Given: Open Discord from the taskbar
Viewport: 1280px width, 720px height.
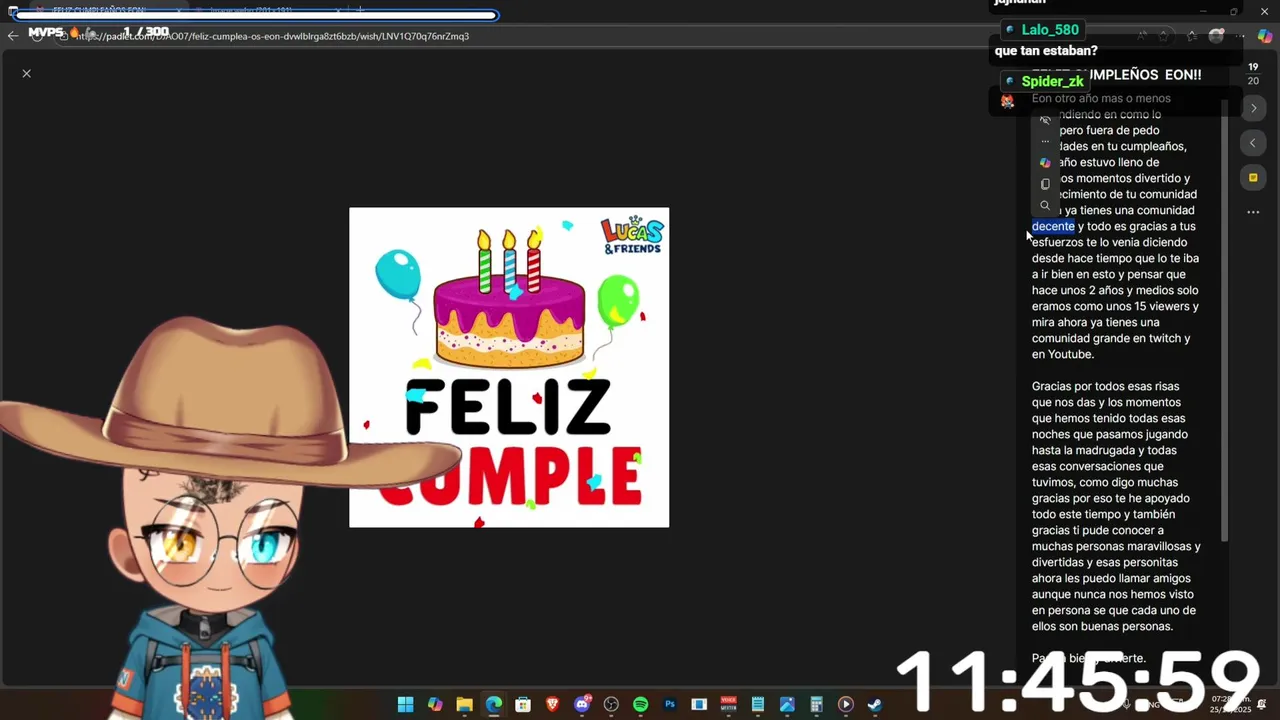Looking at the screenshot, I should [x=582, y=704].
